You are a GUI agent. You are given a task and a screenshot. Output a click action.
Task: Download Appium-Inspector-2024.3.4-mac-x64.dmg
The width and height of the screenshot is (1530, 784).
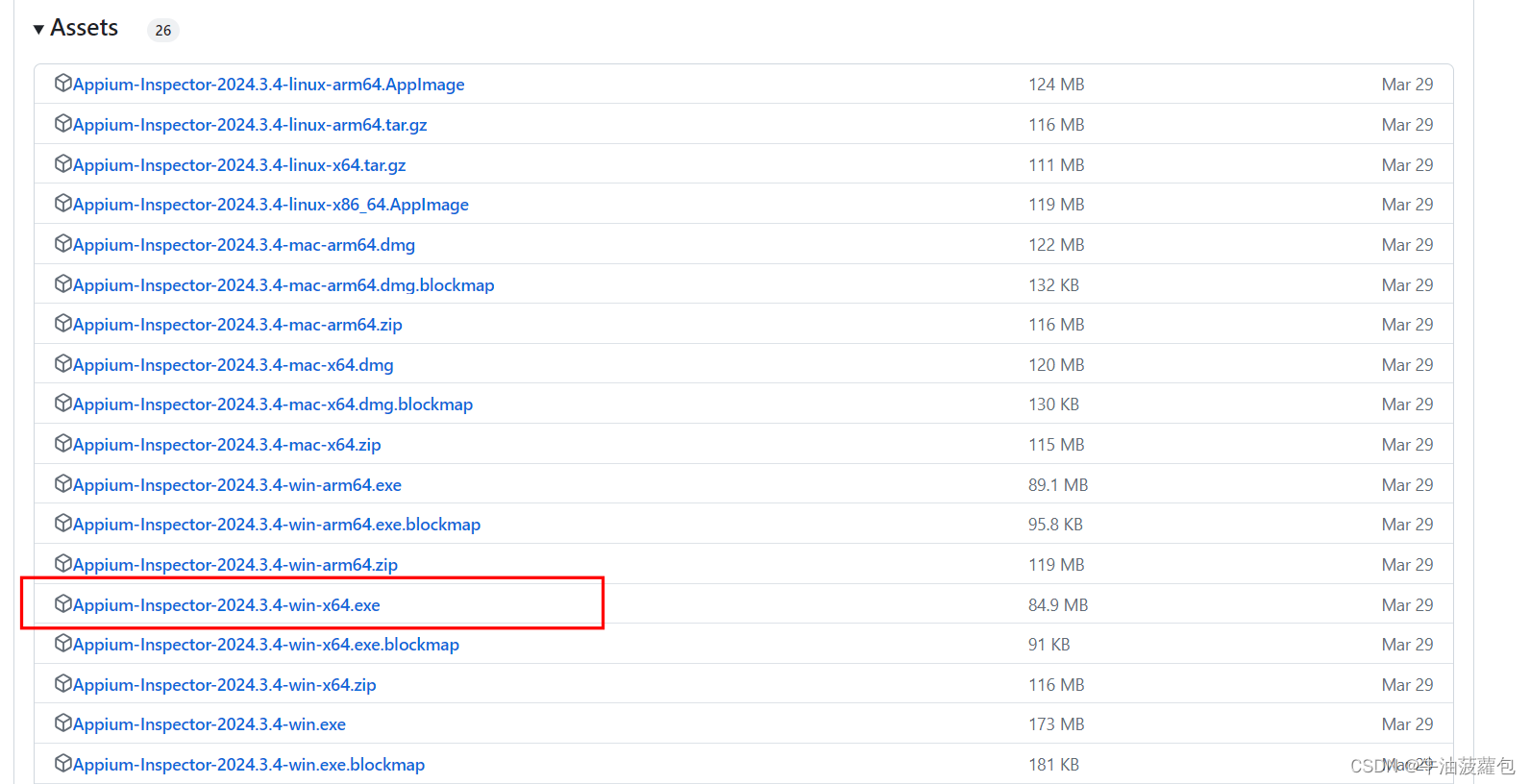234,365
